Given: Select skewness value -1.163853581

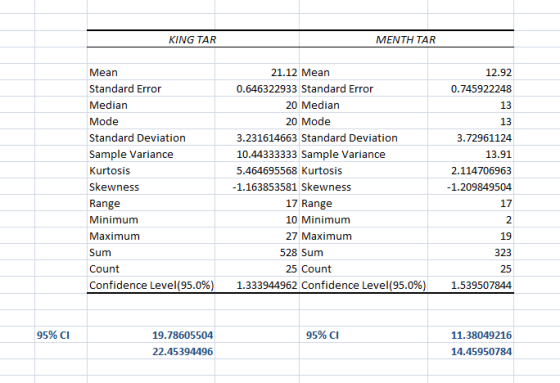Looking at the screenshot, I should (x=265, y=187).
